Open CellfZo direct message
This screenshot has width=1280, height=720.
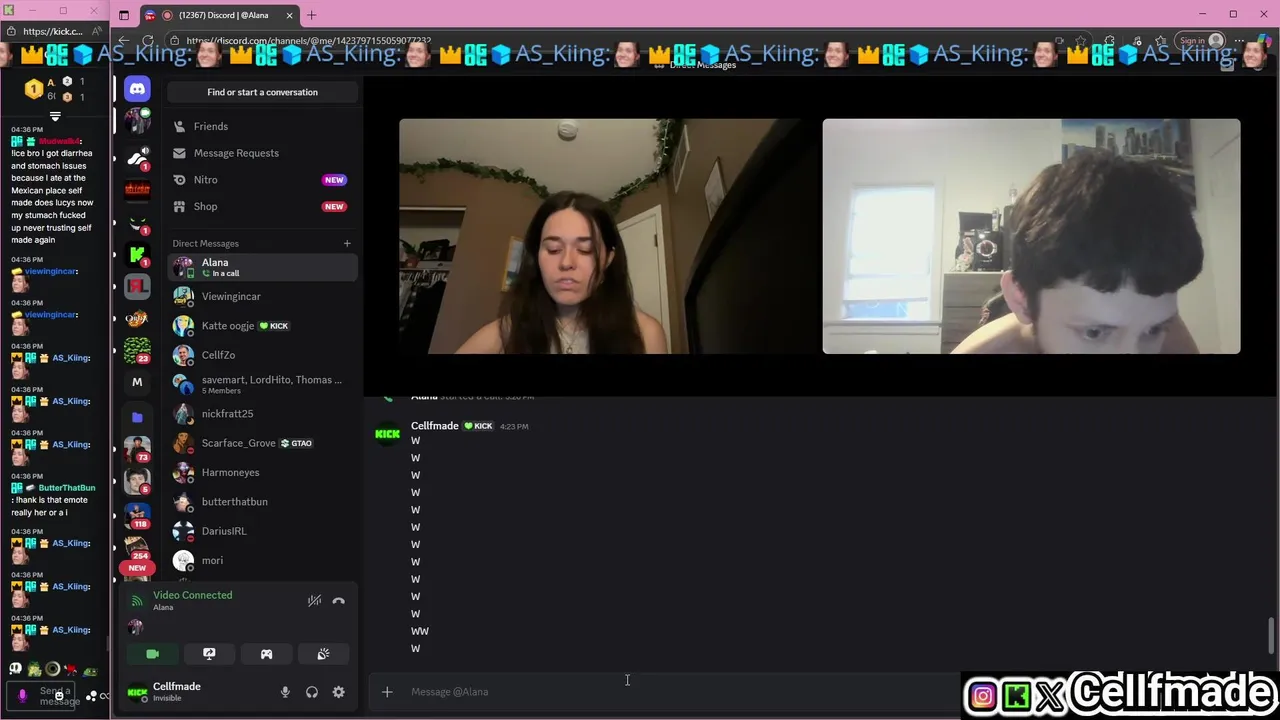pos(262,355)
